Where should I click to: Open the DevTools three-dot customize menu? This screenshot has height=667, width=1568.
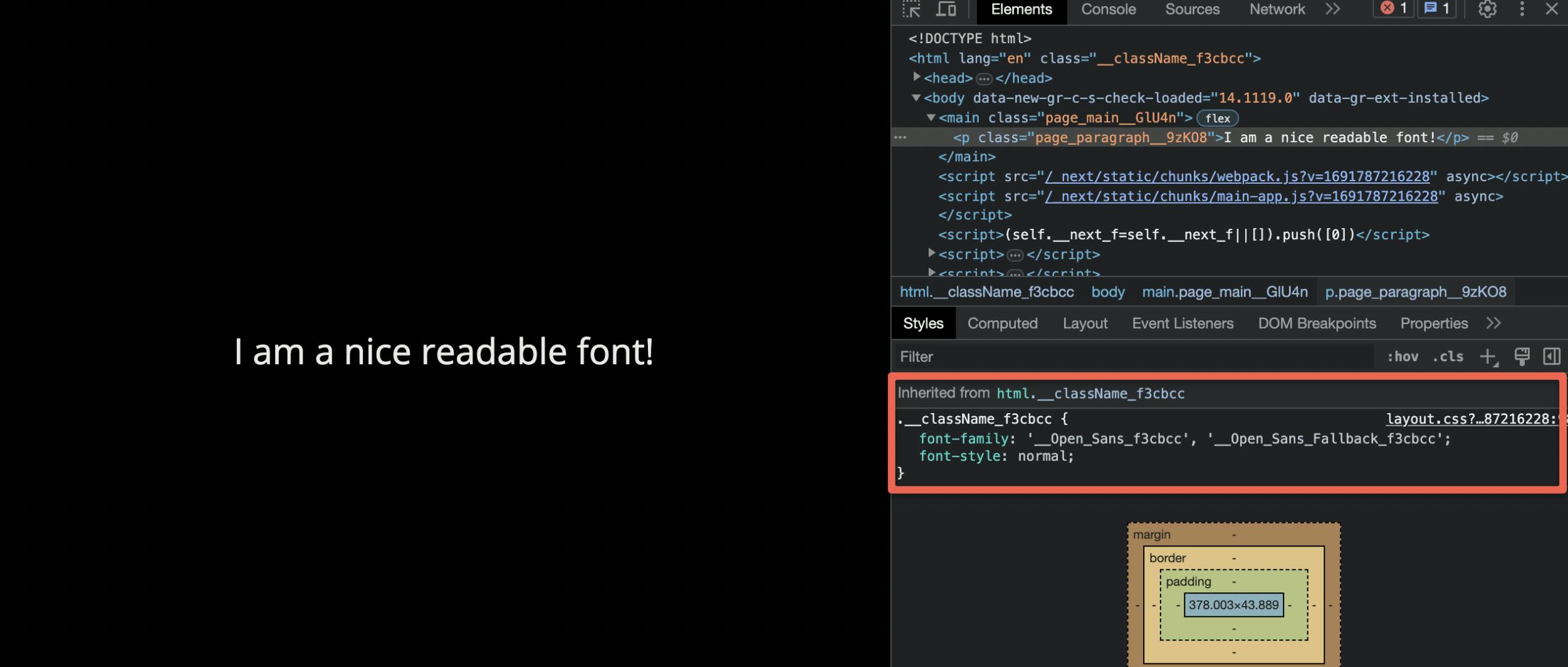[1522, 9]
